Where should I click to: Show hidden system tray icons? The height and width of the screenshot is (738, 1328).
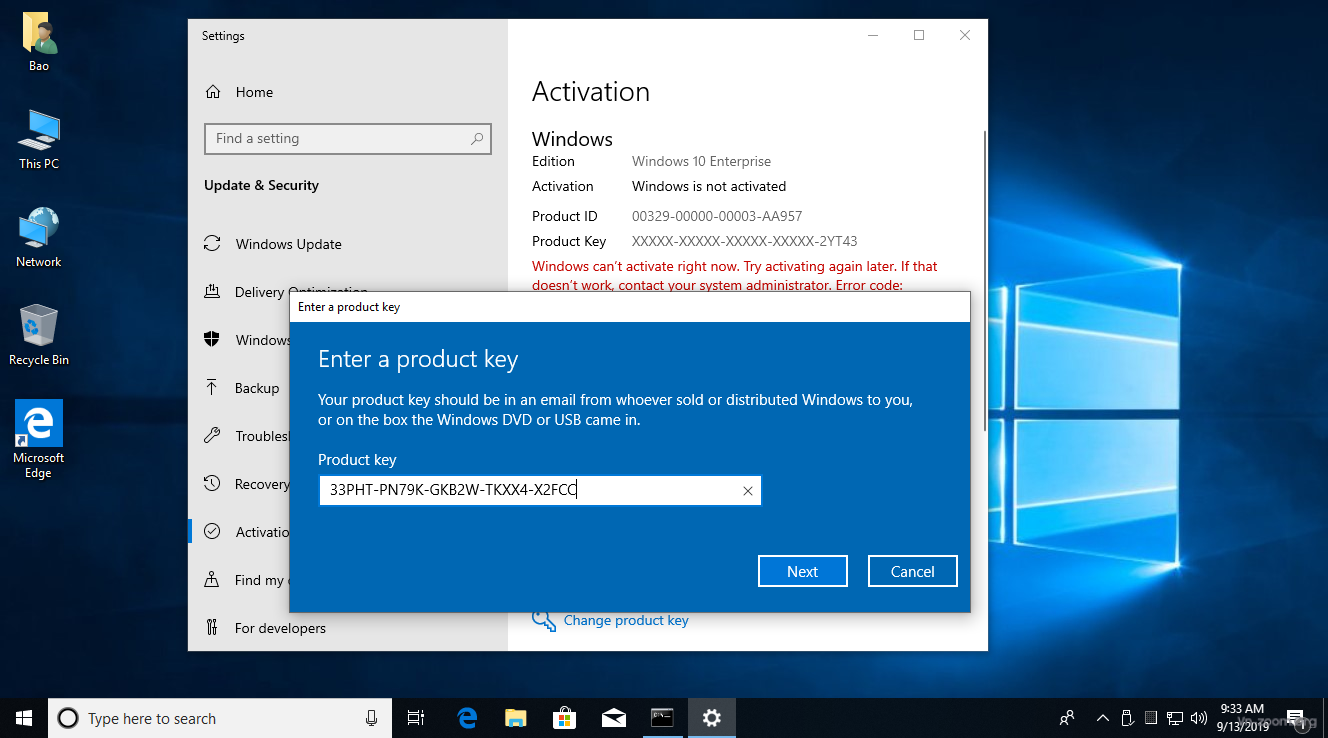(1103, 718)
